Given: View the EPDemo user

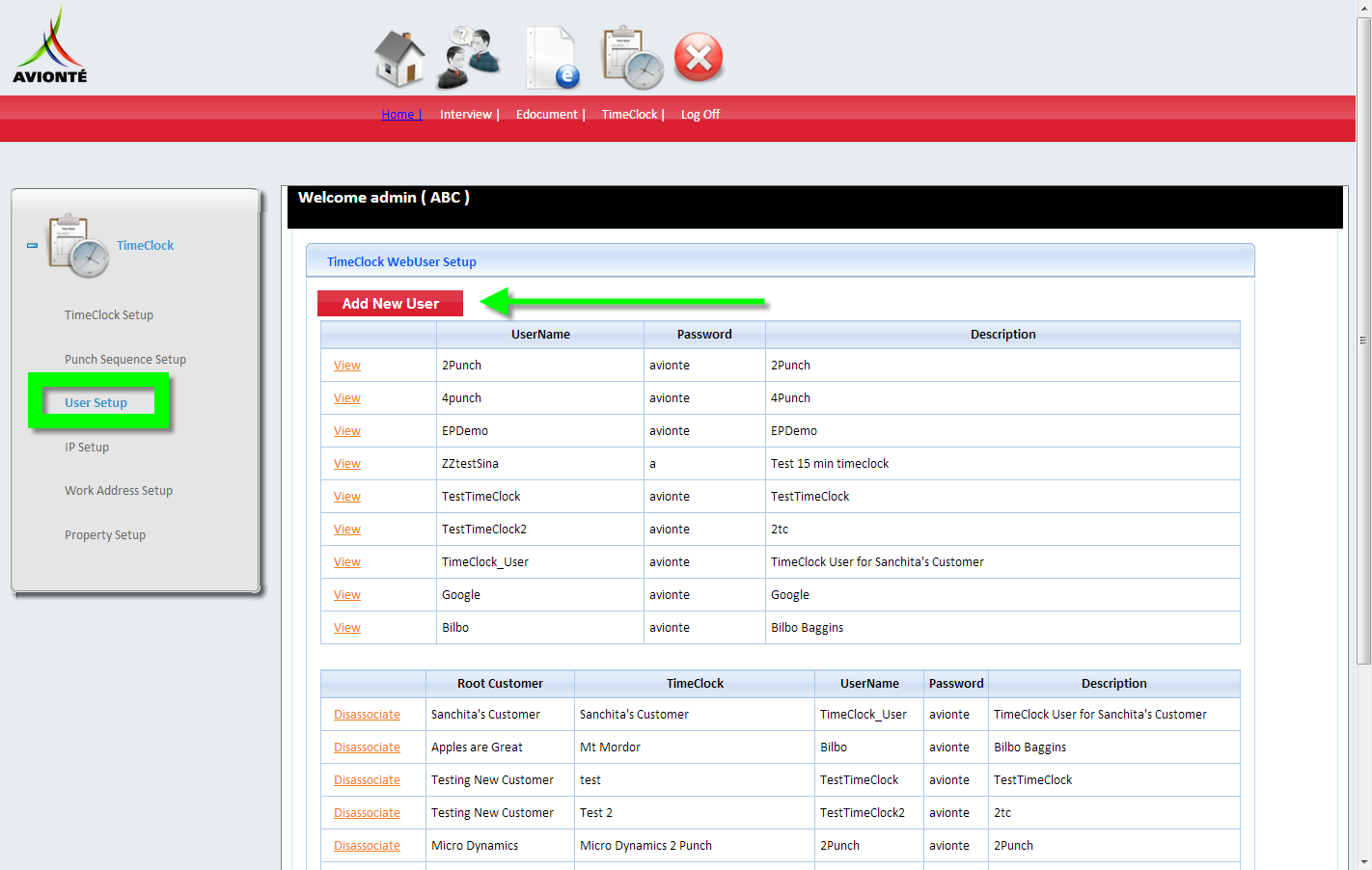Looking at the screenshot, I should pyautogui.click(x=347, y=431).
